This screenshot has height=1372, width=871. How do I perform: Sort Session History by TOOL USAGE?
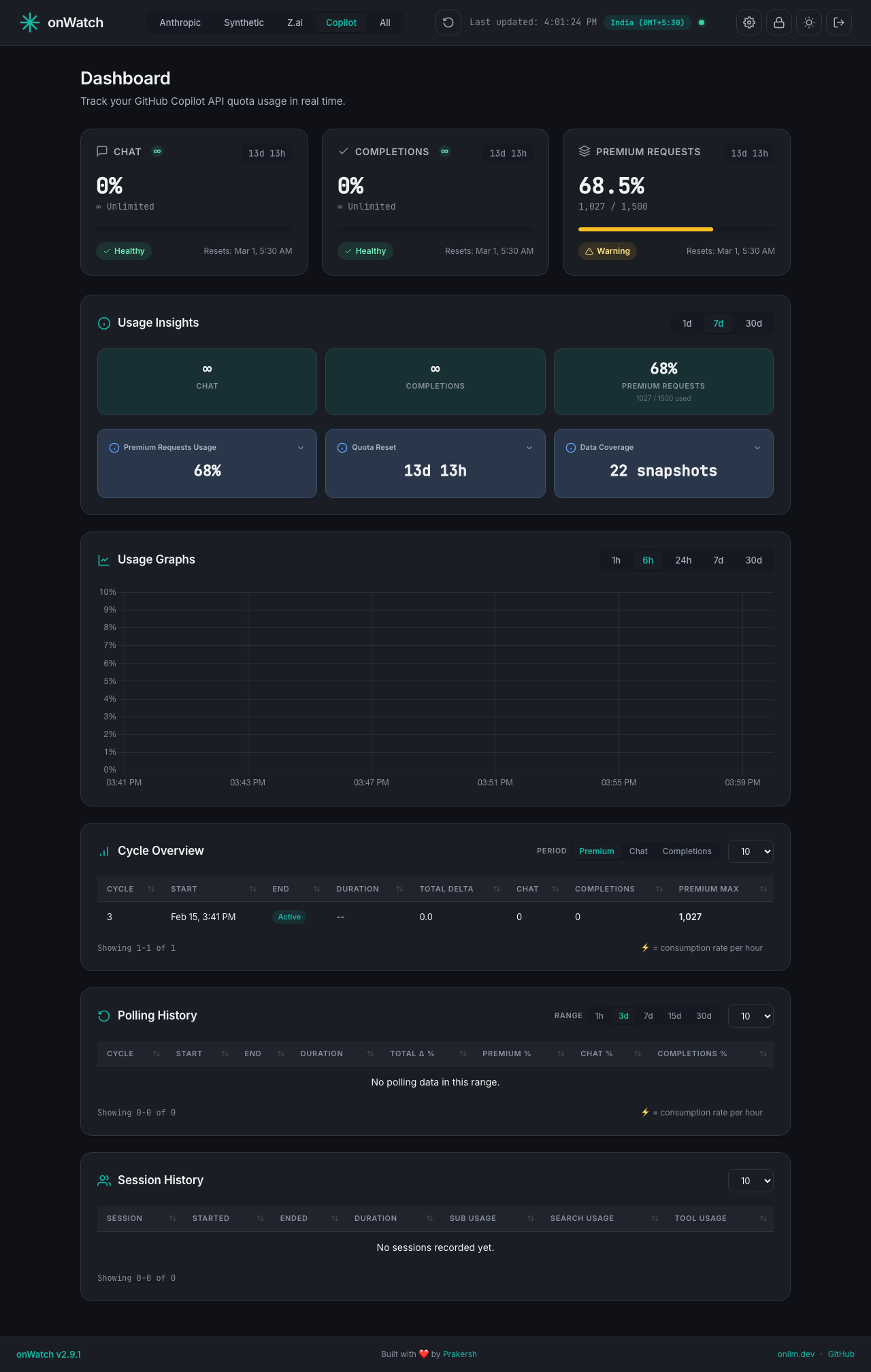tap(720, 1218)
